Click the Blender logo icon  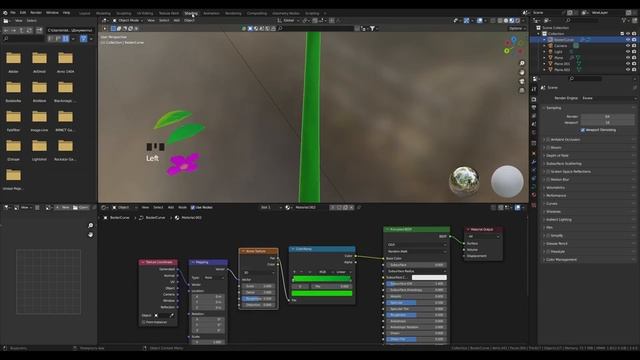(5, 13)
